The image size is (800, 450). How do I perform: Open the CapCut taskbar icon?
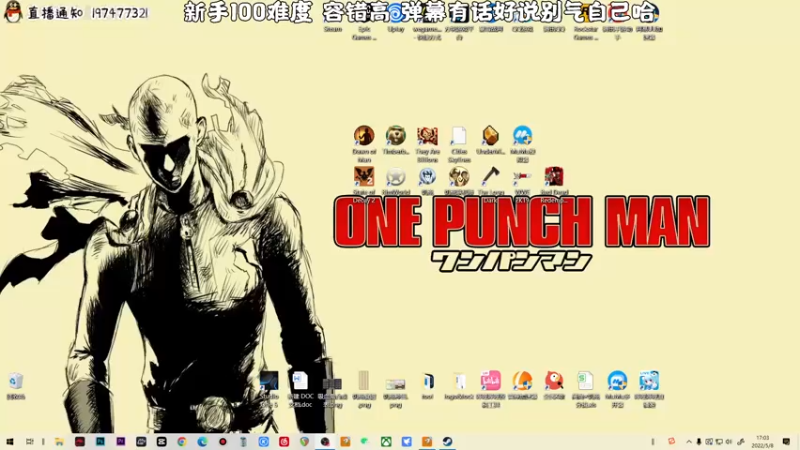tap(162, 442)
